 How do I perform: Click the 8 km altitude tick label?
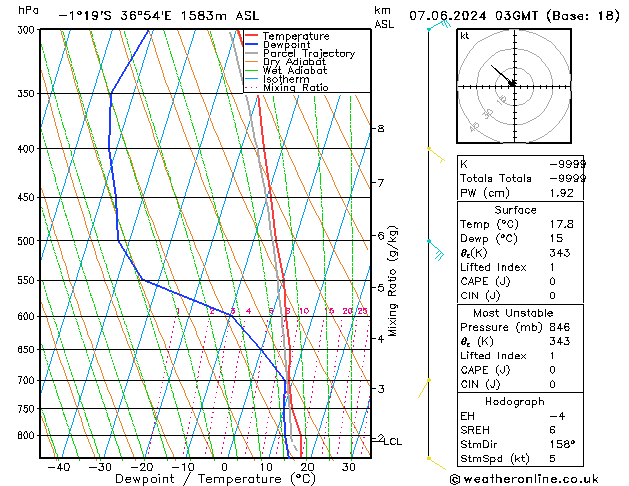[x=381, y=129]
